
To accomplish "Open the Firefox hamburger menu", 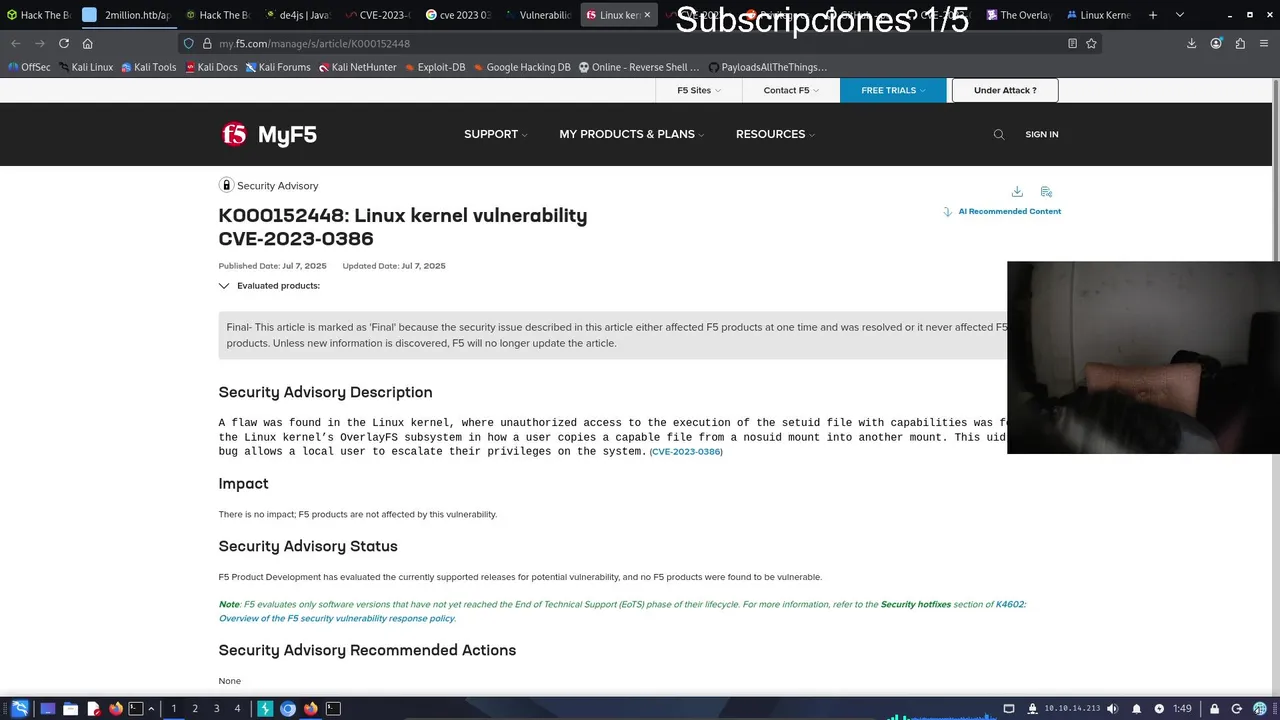I will point(1264,44).
